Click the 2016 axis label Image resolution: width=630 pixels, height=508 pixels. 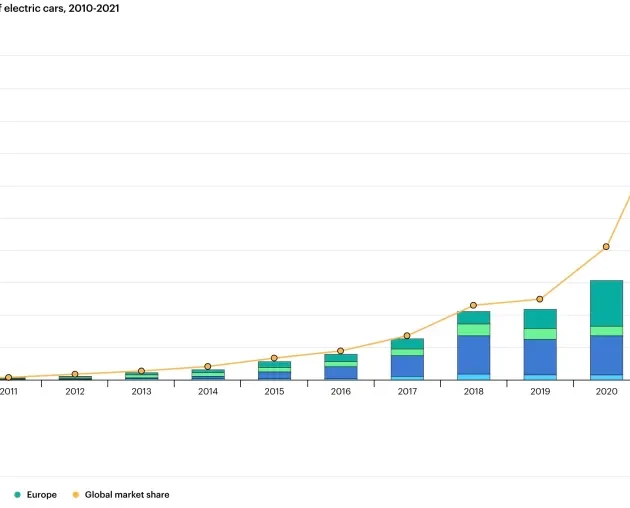click(341, 391)
